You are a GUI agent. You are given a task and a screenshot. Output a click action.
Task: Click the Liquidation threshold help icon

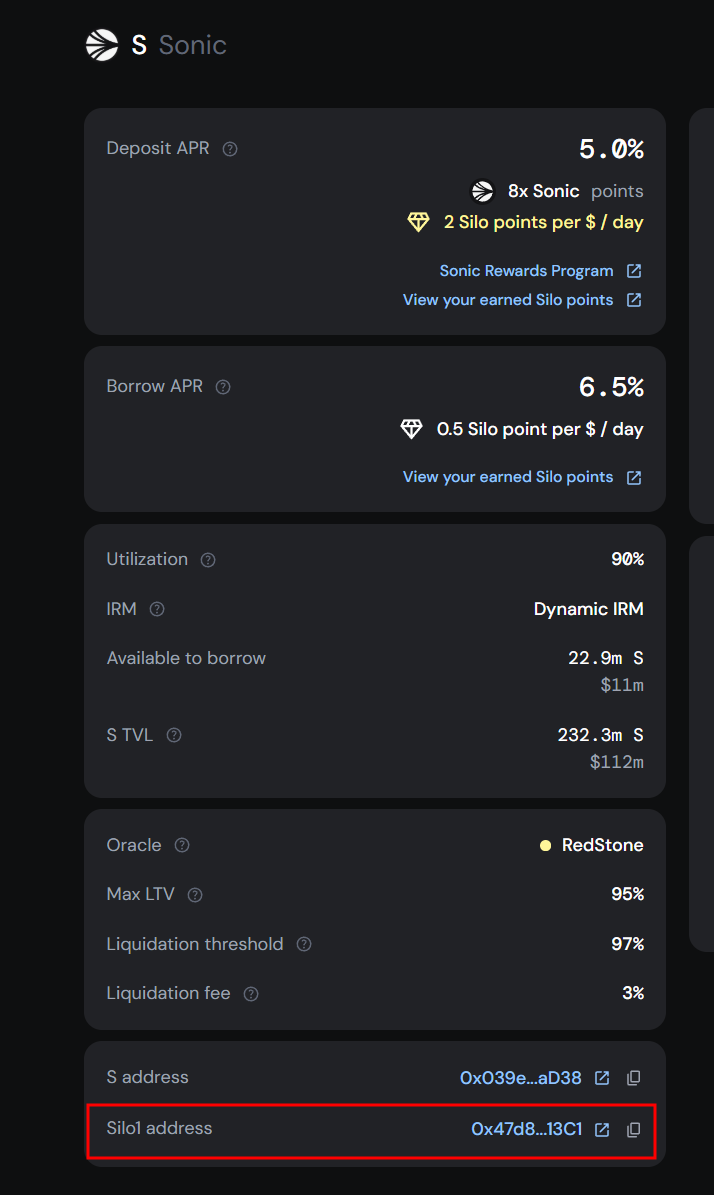[x=304, y=945]
